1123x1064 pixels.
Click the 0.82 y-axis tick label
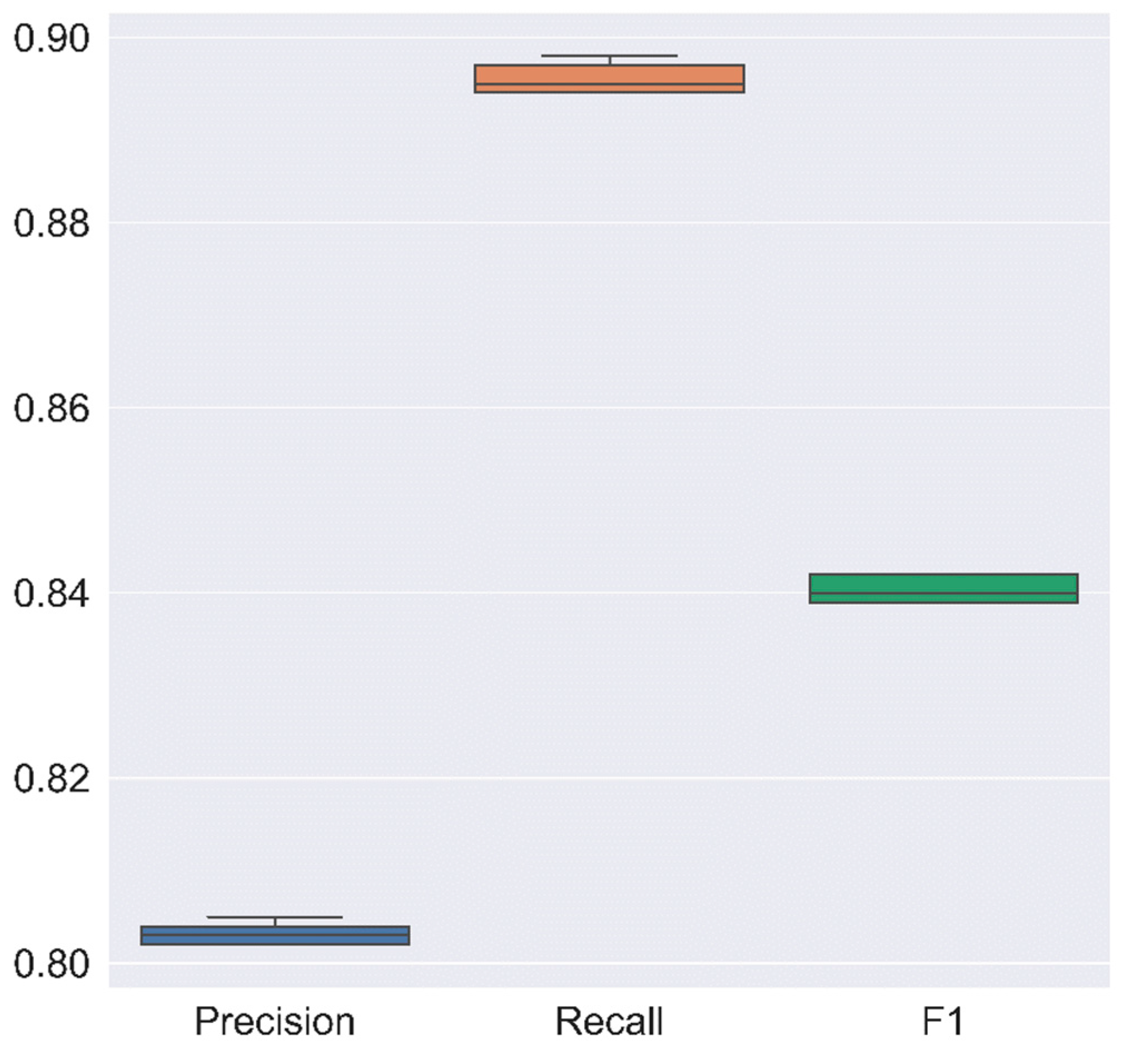click(52, 779)
